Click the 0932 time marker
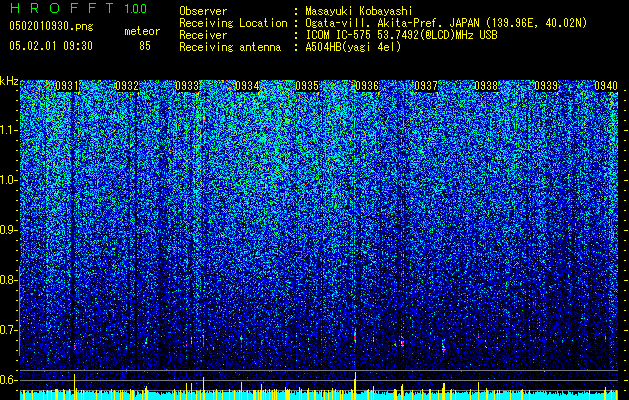The width and height of the screenshot is (629, 400). [x=127, y=86]
